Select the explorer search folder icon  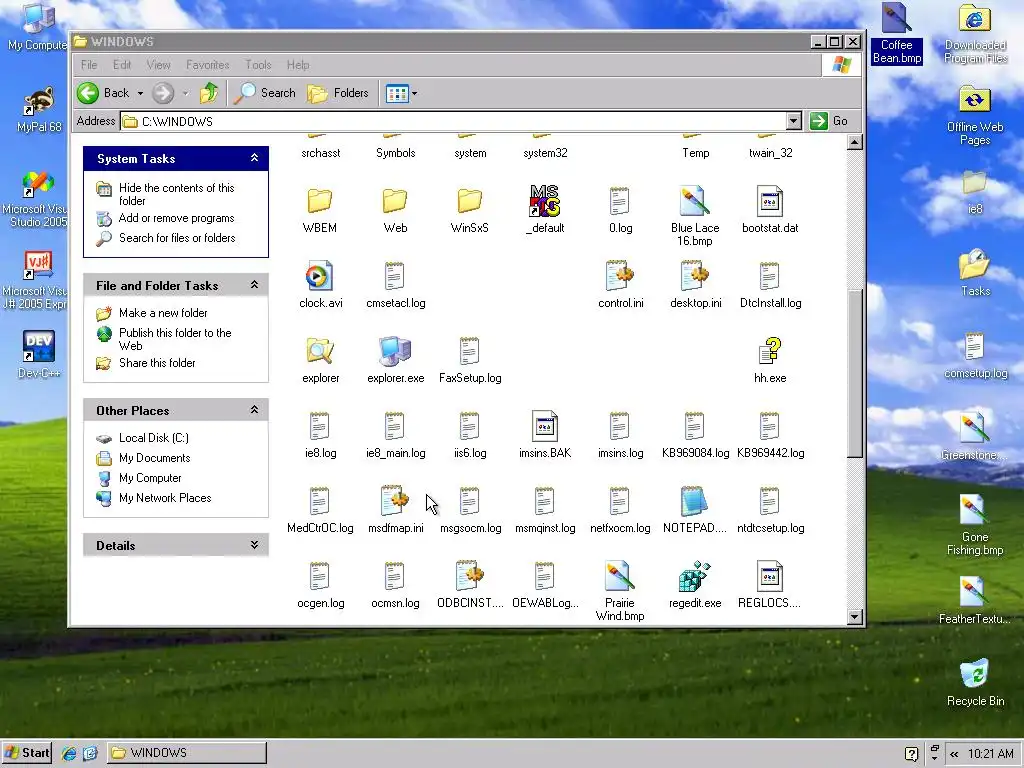pos(320,351)
